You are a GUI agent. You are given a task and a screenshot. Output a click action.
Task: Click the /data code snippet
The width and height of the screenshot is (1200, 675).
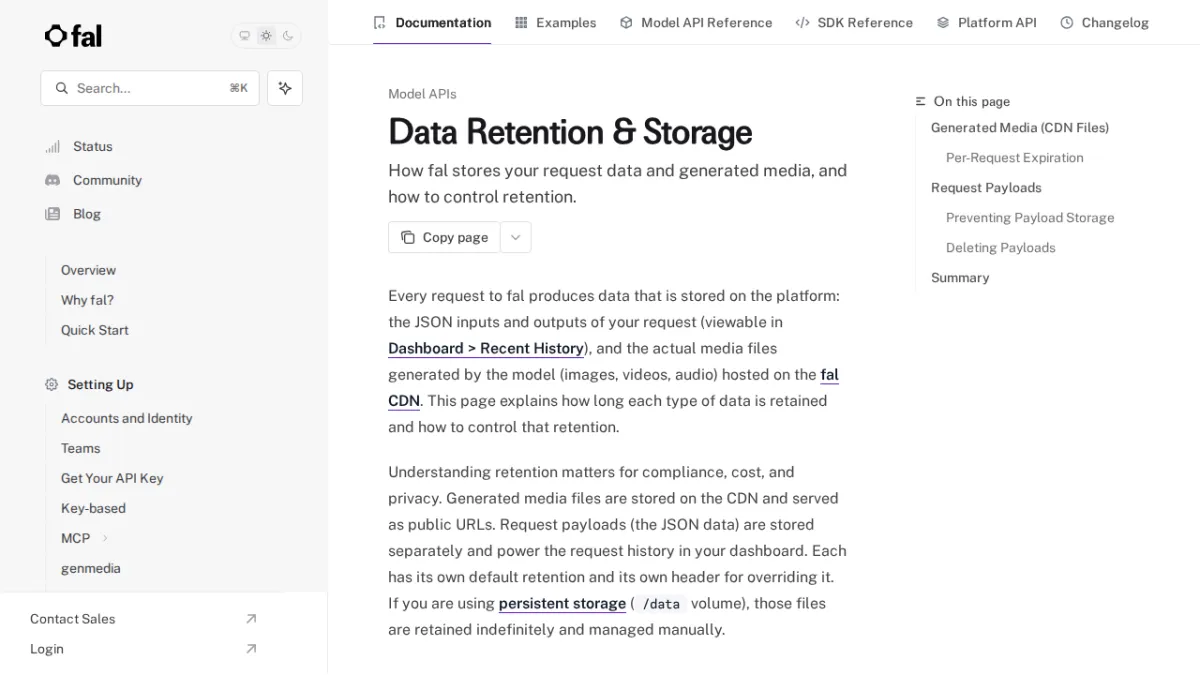coord(661,604)
